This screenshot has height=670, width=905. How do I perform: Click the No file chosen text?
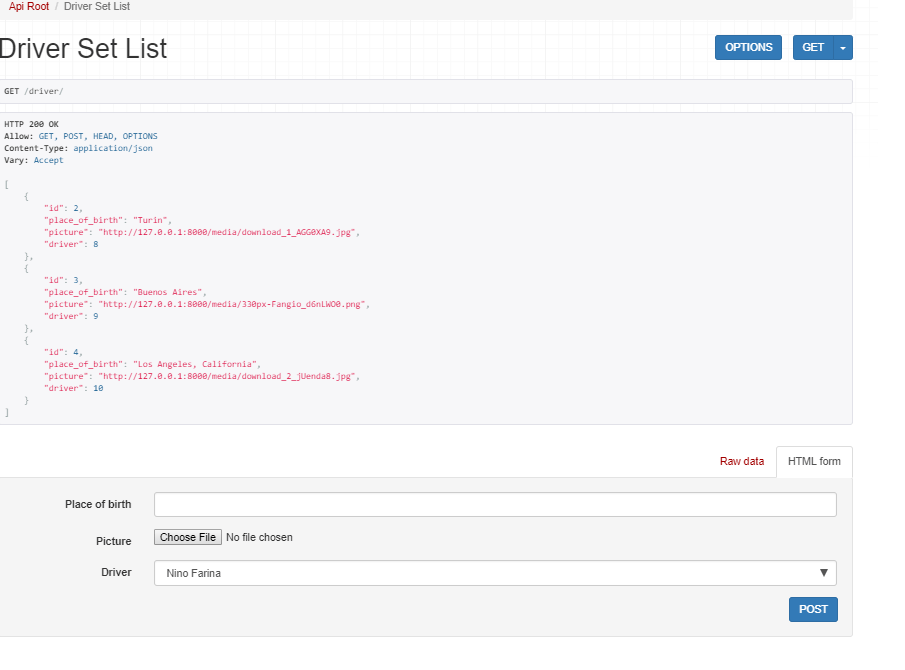tap(259, 537)
